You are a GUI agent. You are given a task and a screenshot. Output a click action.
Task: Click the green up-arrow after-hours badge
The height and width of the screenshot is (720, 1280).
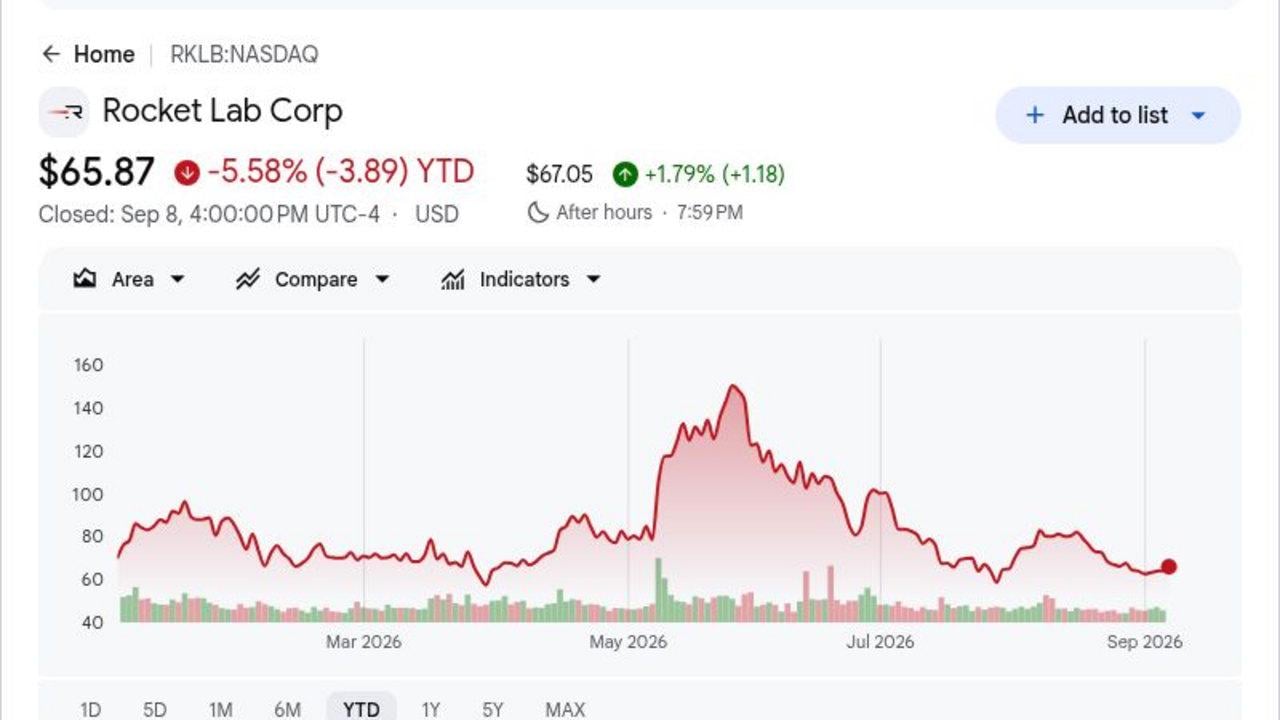point(625,174)
